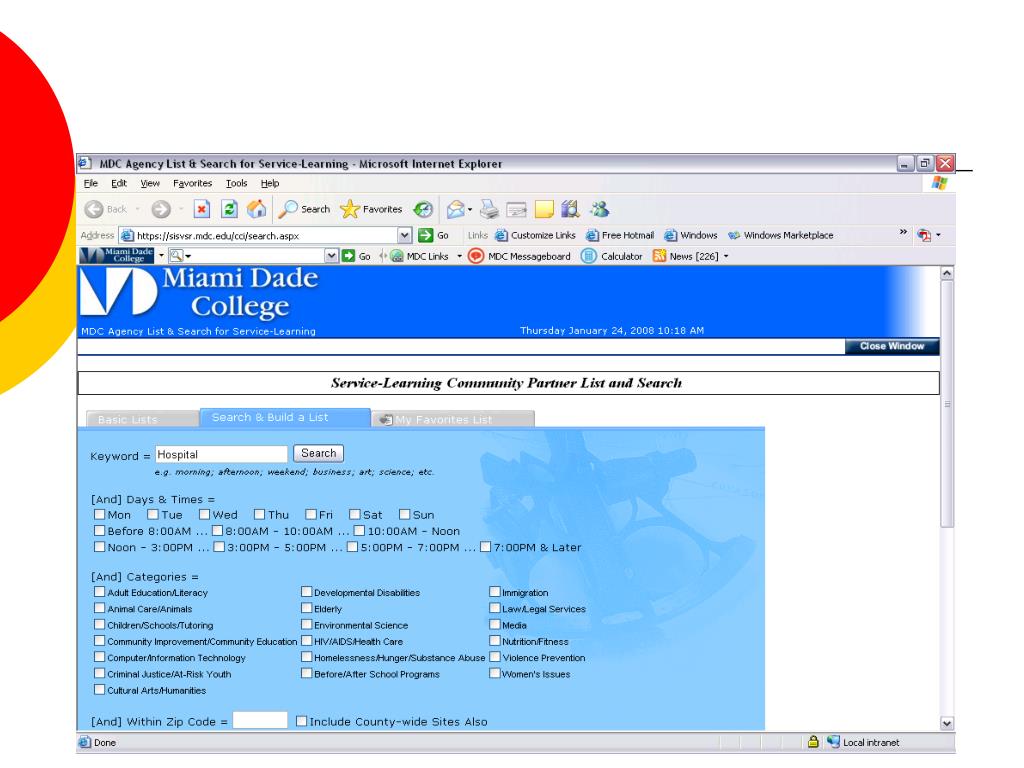Stop page loading with red X icon

(202, 209)
